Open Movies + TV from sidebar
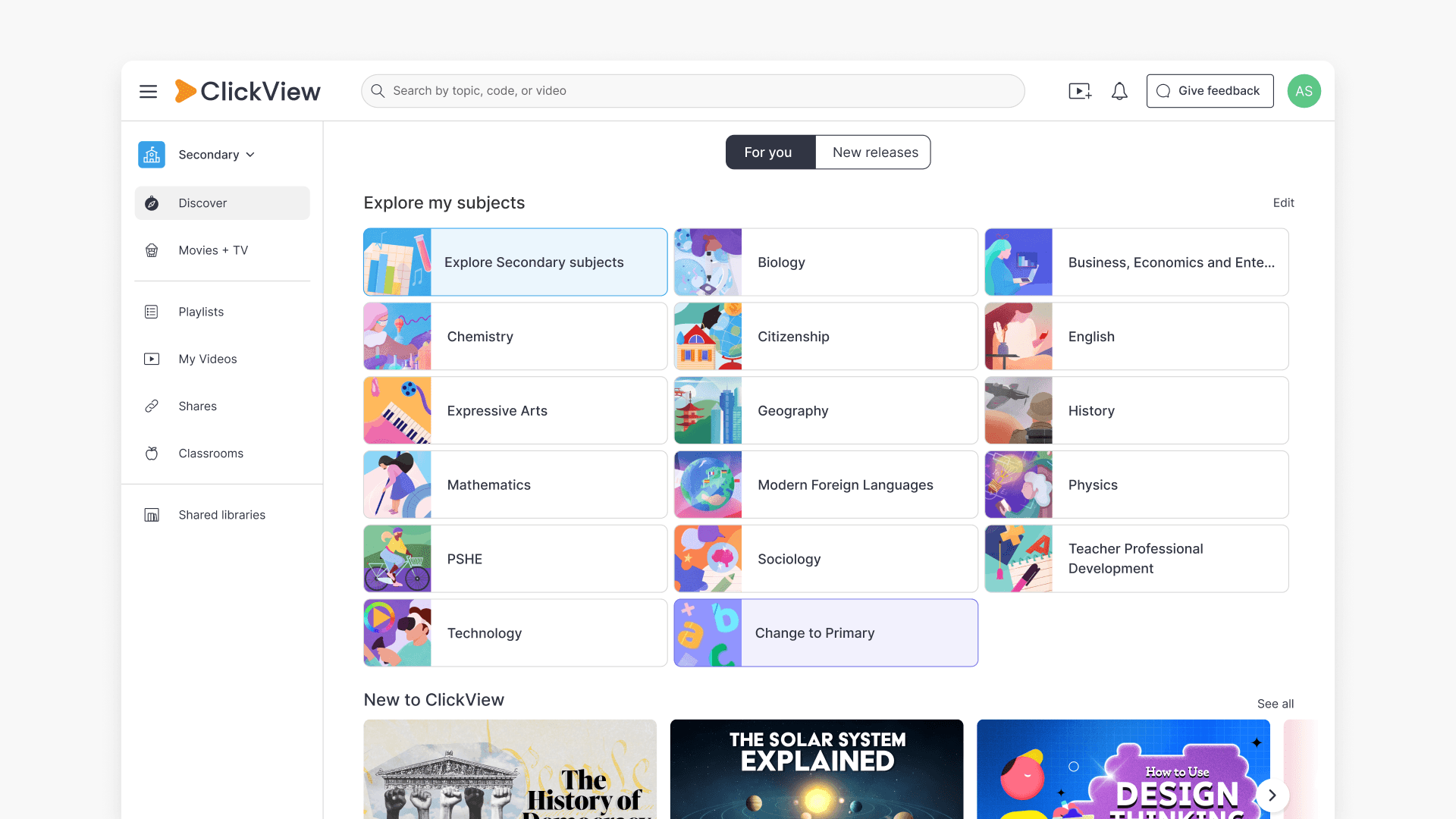1456x819 pixels. tap(222, 250)
